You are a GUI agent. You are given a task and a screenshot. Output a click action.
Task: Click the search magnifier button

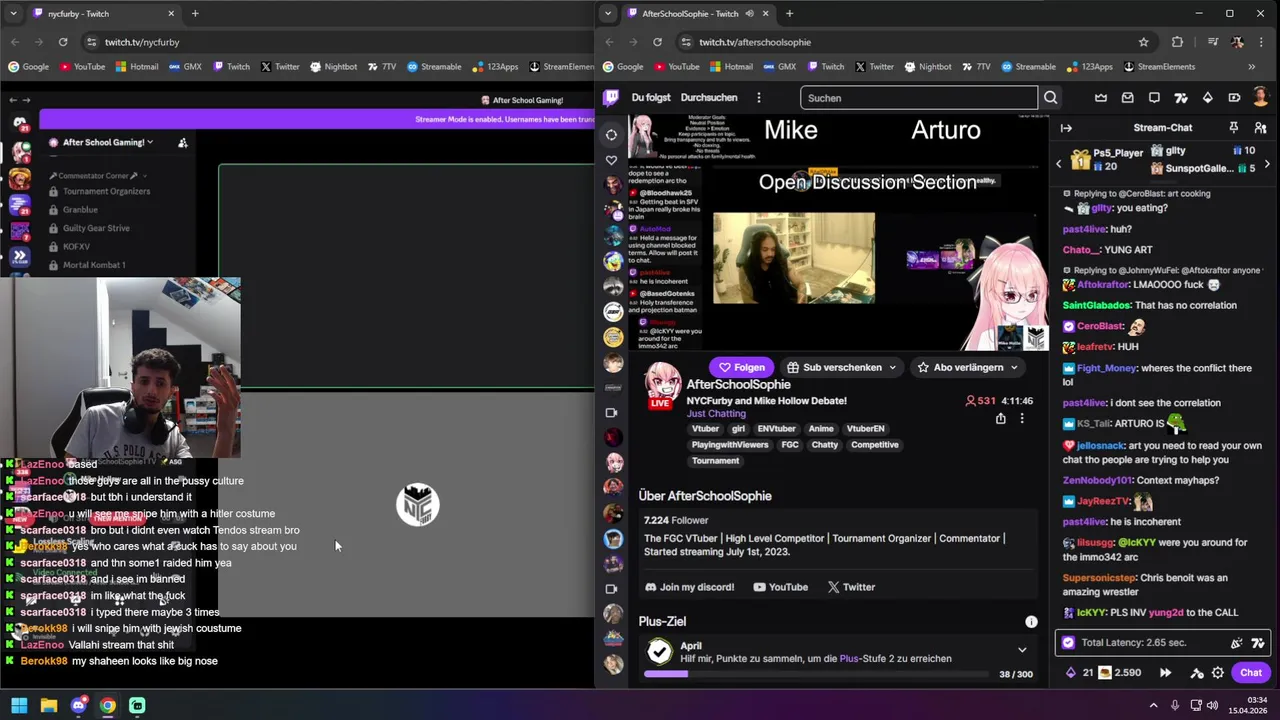(1050, 98)
